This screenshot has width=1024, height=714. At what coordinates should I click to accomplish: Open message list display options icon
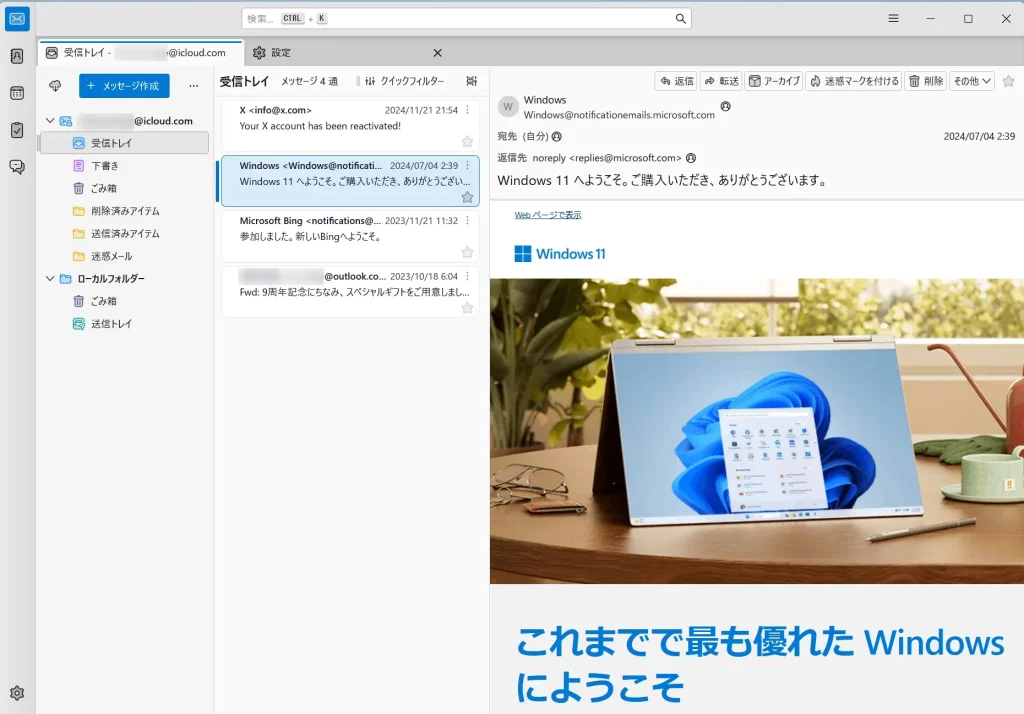(472, 81)
